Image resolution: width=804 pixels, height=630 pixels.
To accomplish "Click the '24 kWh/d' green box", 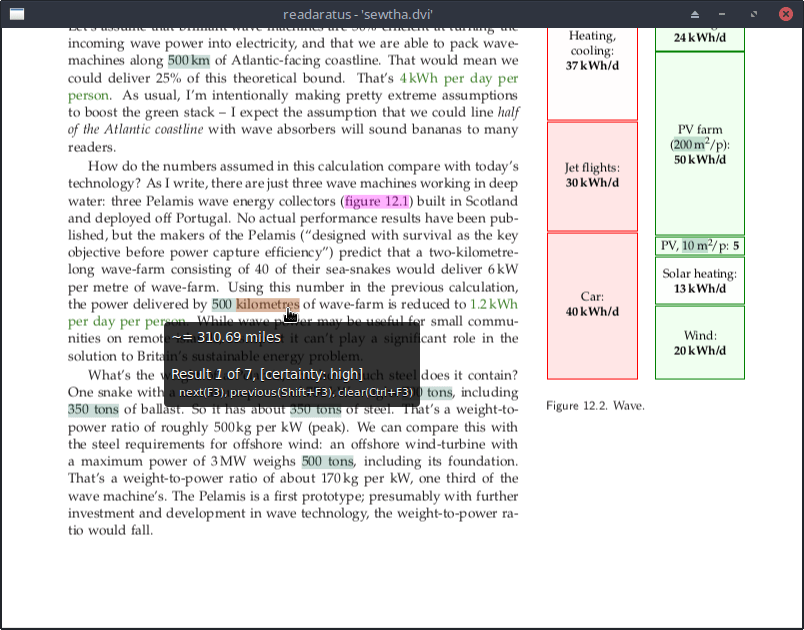I will (699, 39).
